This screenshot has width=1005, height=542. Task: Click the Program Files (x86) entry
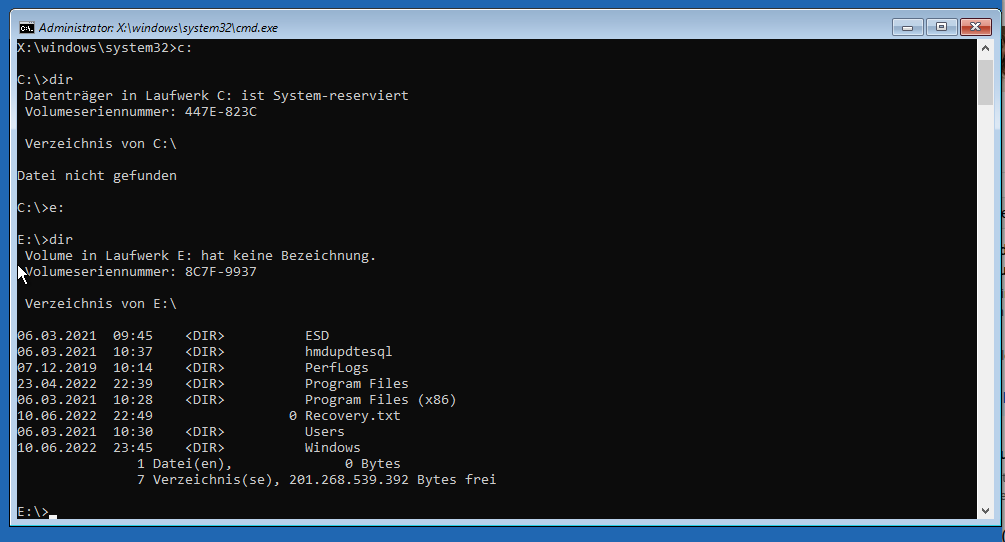(380, 400)
